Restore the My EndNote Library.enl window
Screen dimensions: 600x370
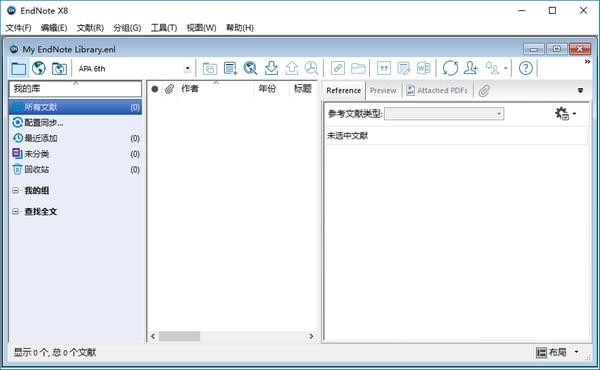point(557,49)
